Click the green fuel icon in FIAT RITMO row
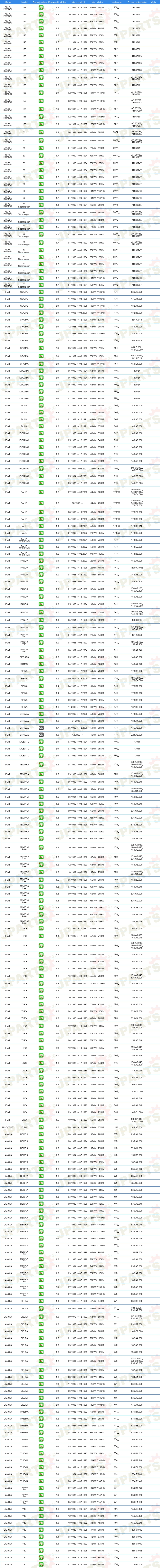The height and width of the screenshot is (1568, 160). tap(41, 664)
